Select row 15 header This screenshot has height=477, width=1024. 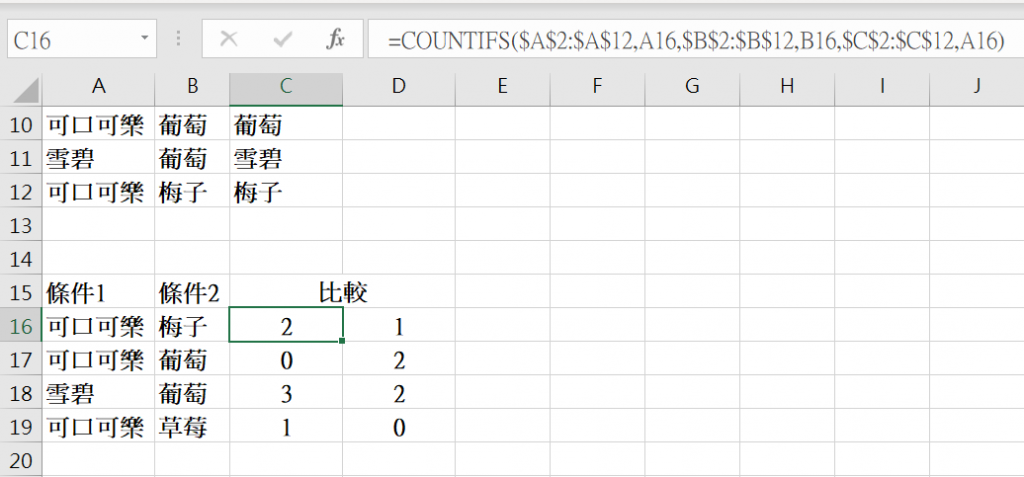pyautogui.click(x=22, y=292)
